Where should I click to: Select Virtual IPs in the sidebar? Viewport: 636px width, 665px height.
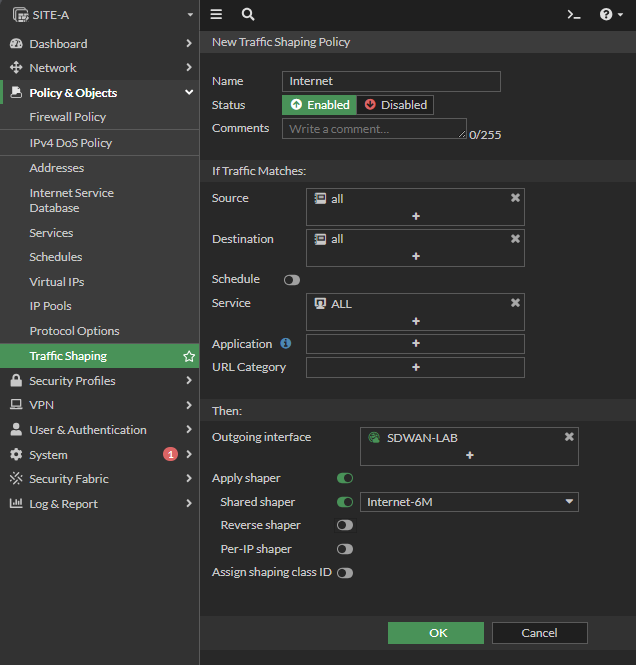pos(57,282)
